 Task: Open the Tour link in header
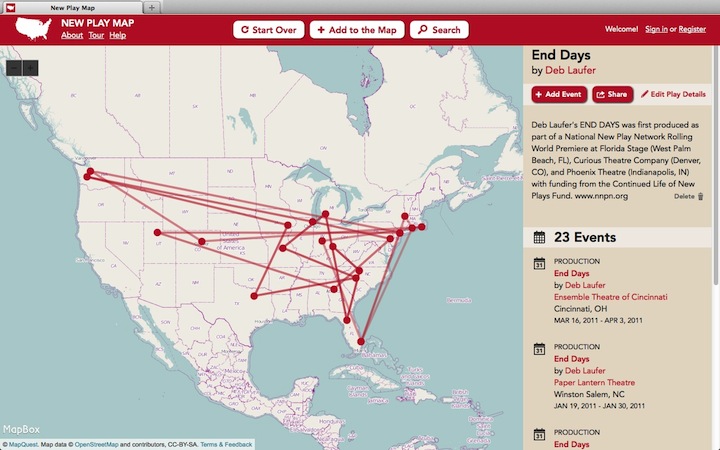pos(96,36)
